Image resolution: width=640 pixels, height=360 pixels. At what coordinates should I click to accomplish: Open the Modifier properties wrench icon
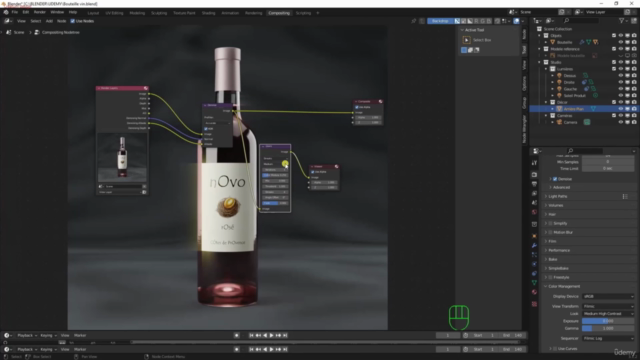tap(534, 245)
